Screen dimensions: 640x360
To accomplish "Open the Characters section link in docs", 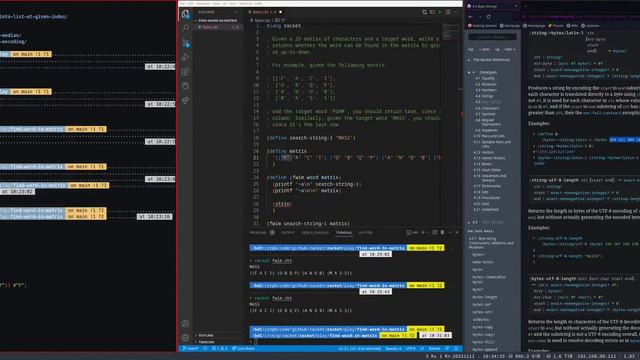I will 490,108.
